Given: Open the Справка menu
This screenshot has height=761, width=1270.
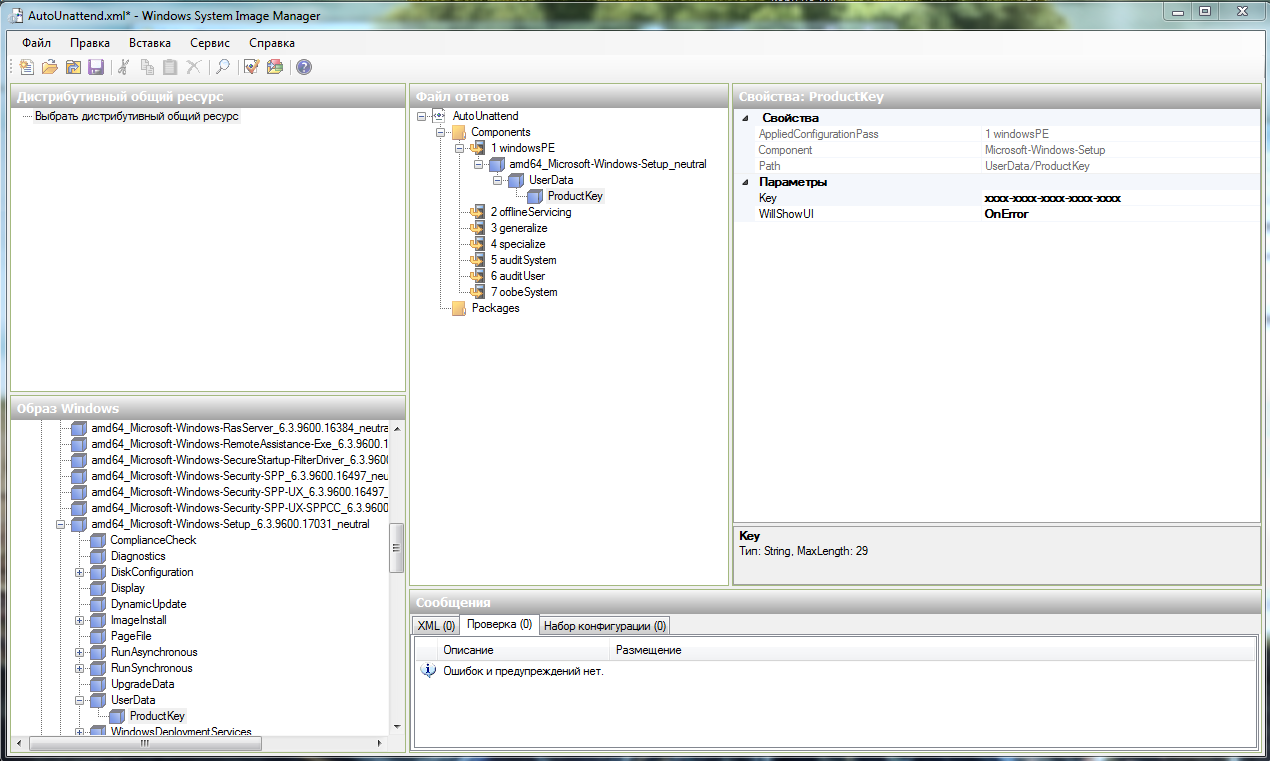Looking at the screenshot, I should click(x=272, y=43).
